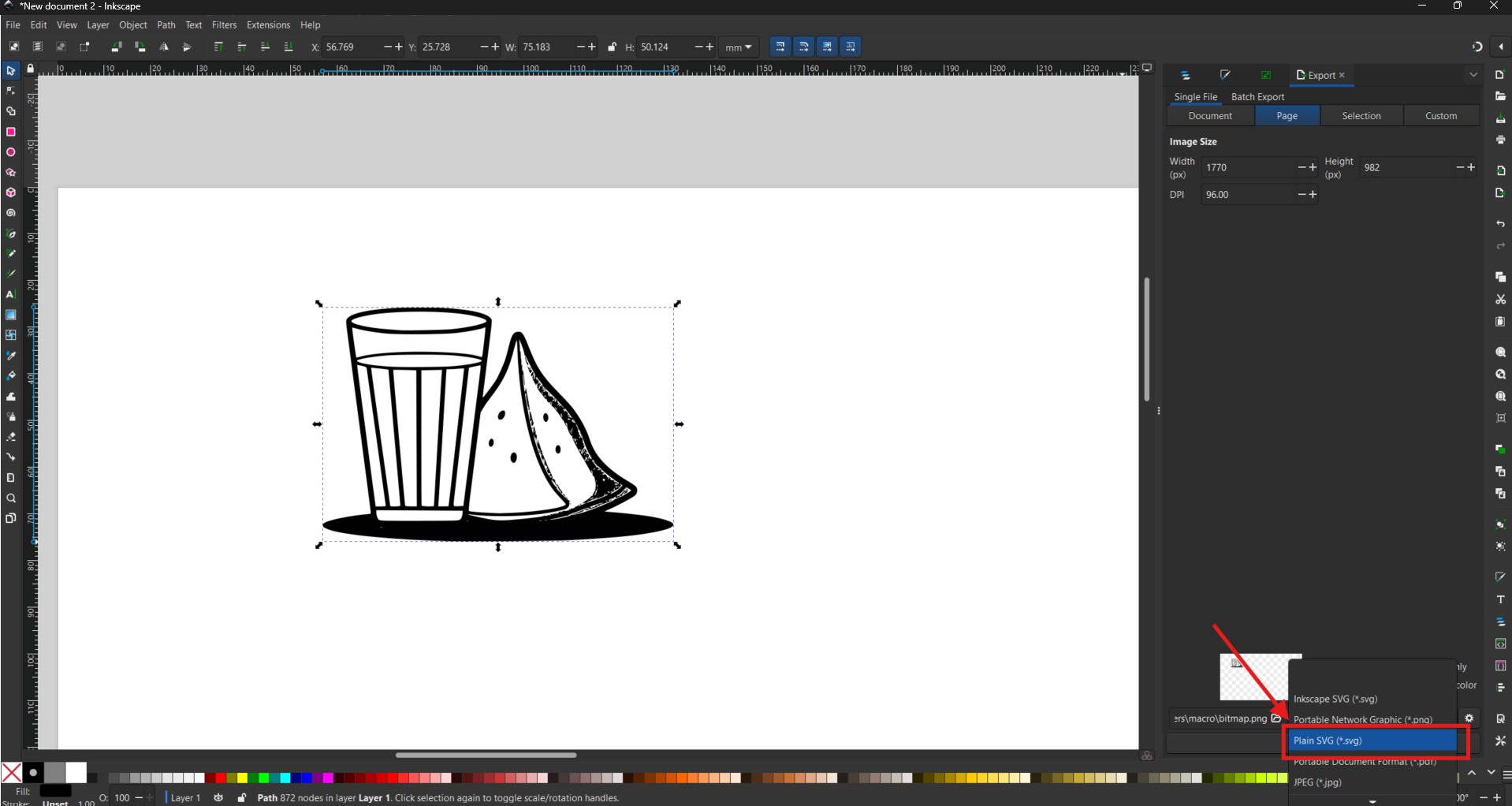Screen dimensions: 1512x806
Task: Toggle scale stroke width with object
Action: pyautogui.click(x=780, y=47)
